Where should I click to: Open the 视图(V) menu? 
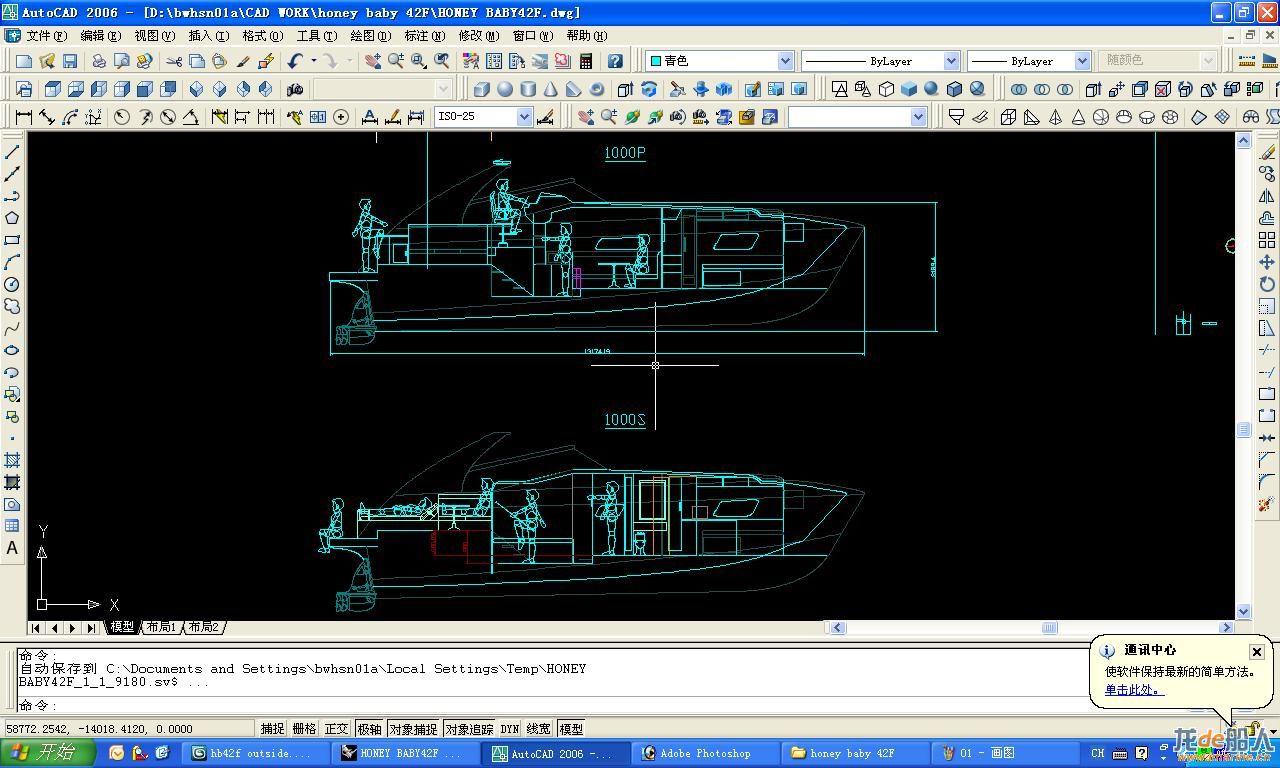tap(155, 35)
